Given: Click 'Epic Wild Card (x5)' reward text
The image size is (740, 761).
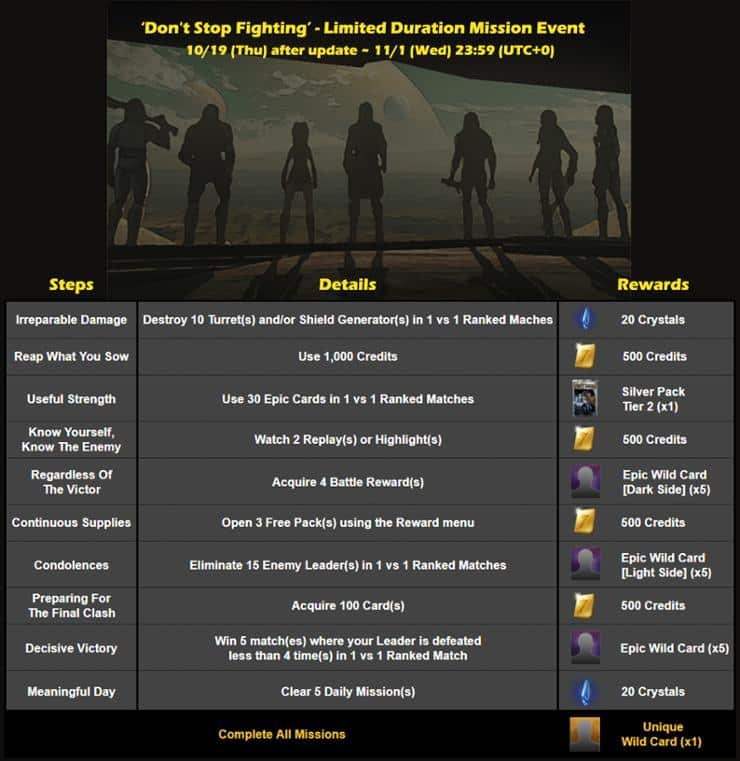Looking at the screenshot, I should click(674, 648).
